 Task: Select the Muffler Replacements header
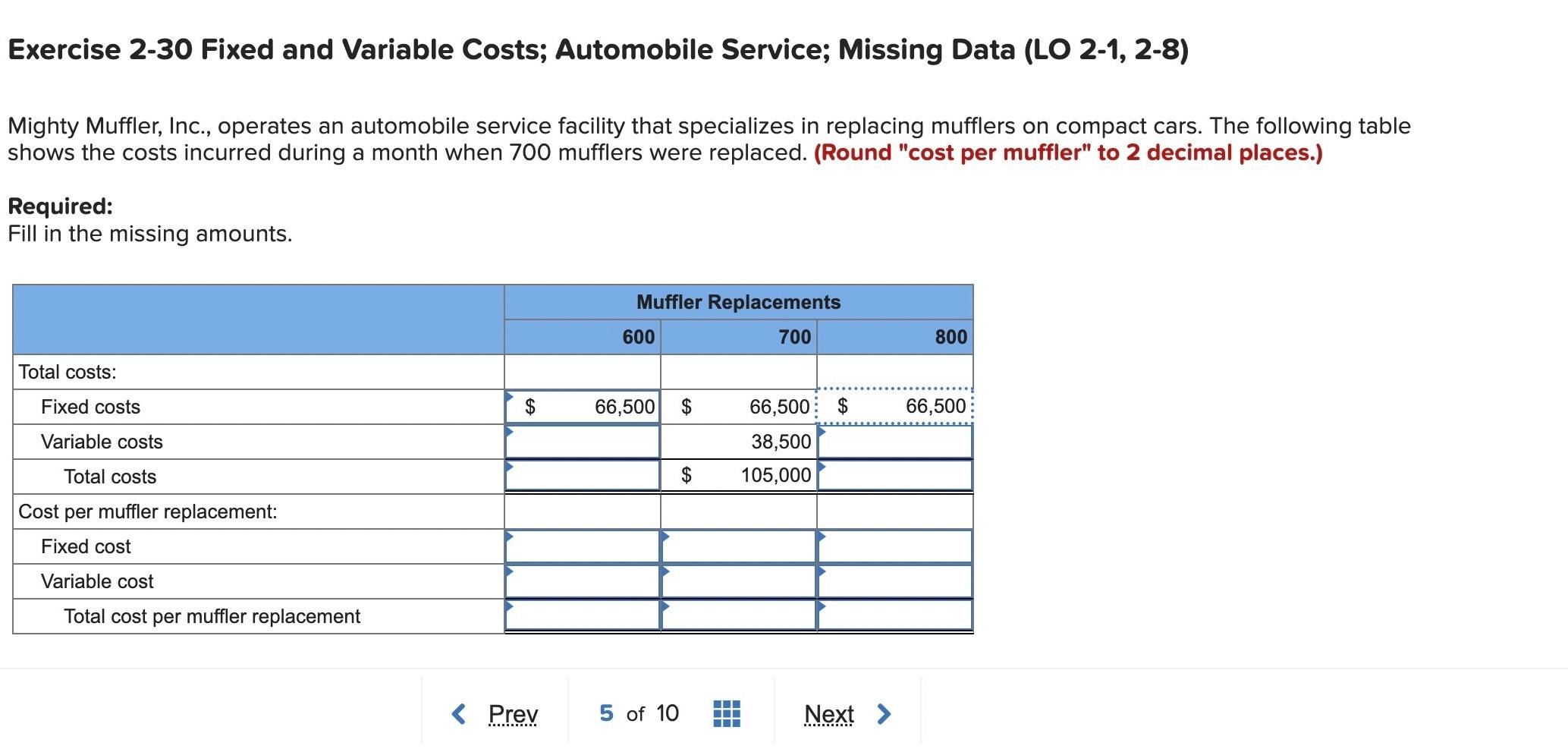(740, 301)
